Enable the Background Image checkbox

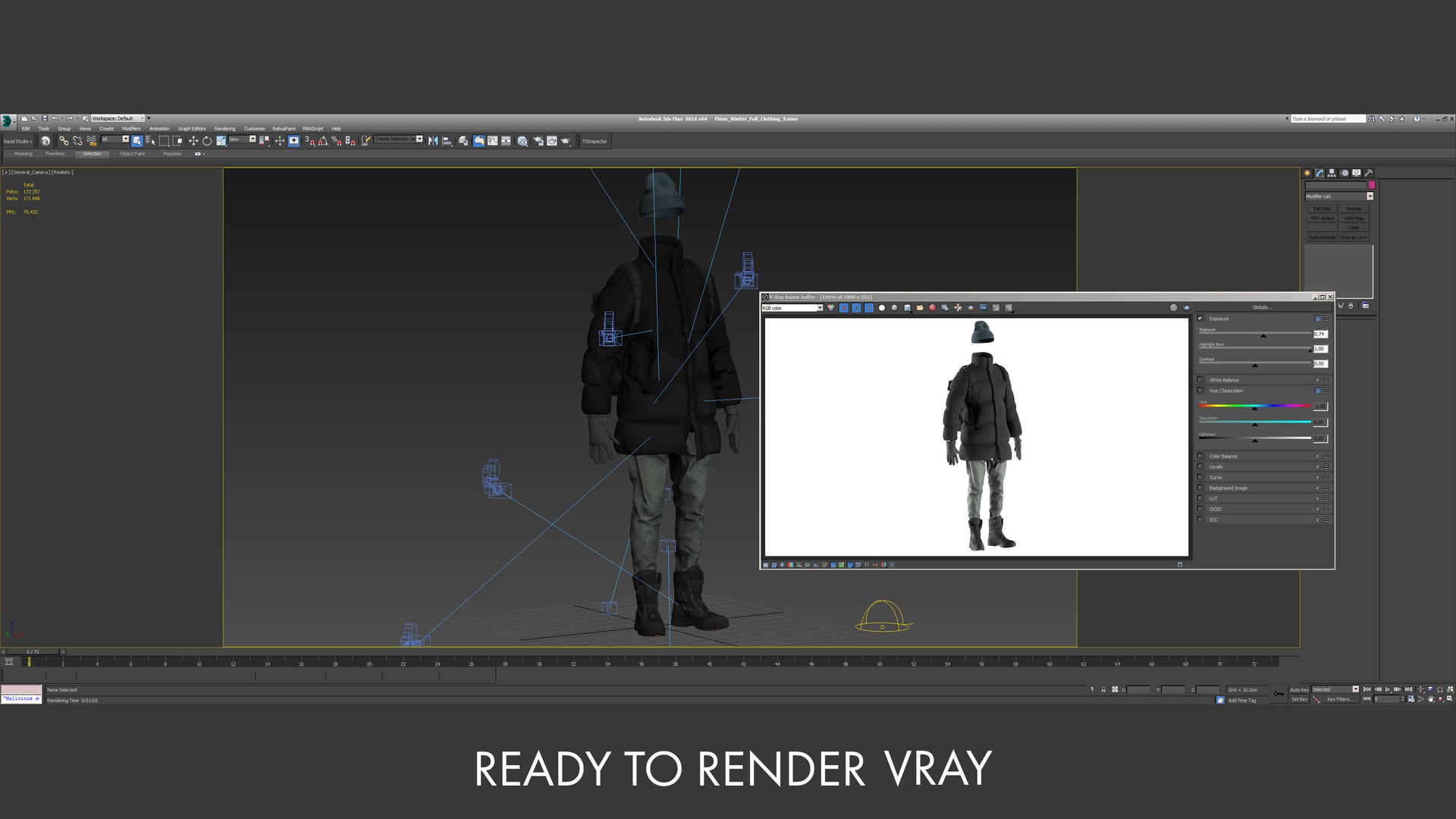pyautogui.click(x=1200, y=488)
